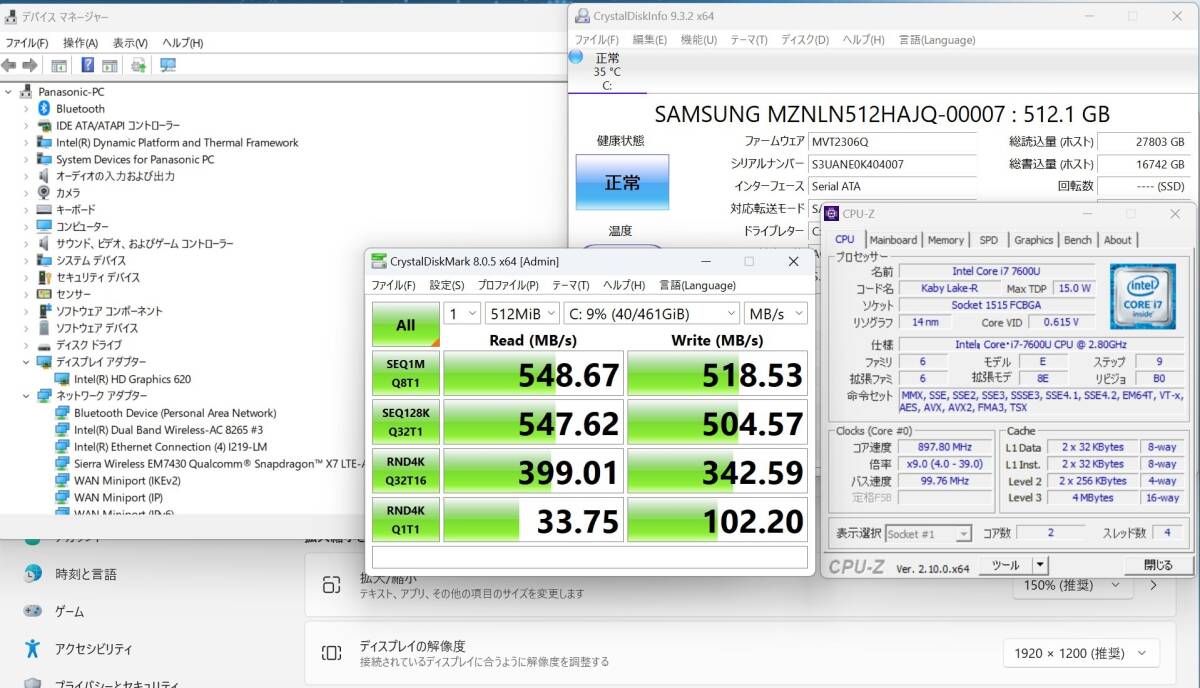Open the Socket #1 selector in CPU-Z

click(x=928, y=533)
